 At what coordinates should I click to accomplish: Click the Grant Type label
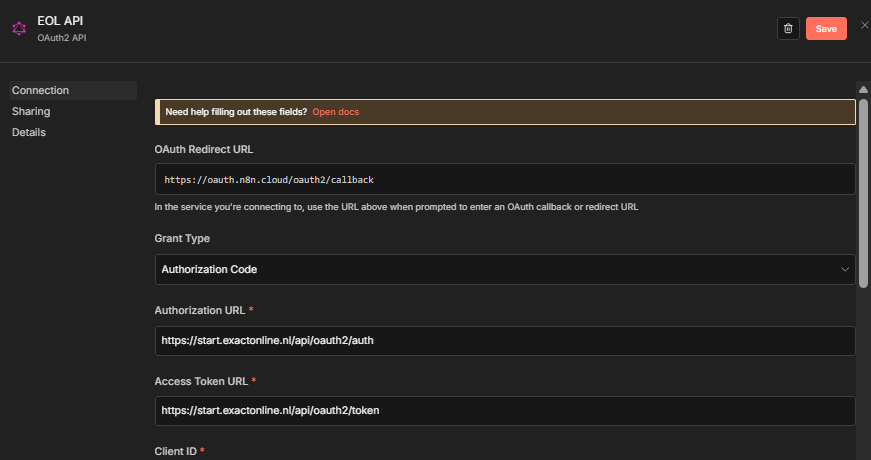coord(182,239)
